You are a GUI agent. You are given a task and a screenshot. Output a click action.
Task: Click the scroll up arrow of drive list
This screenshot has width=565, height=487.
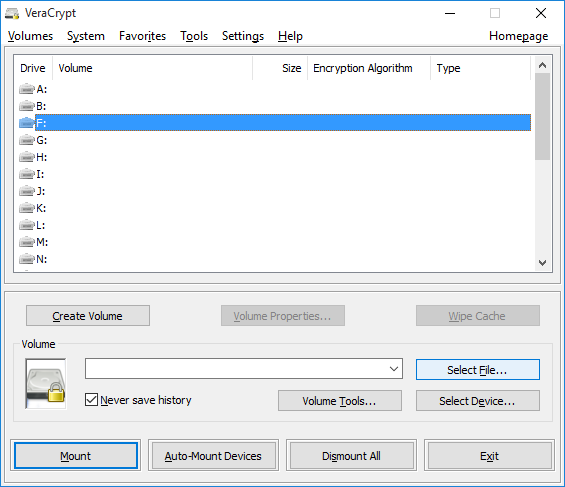(x=542, y=65)
